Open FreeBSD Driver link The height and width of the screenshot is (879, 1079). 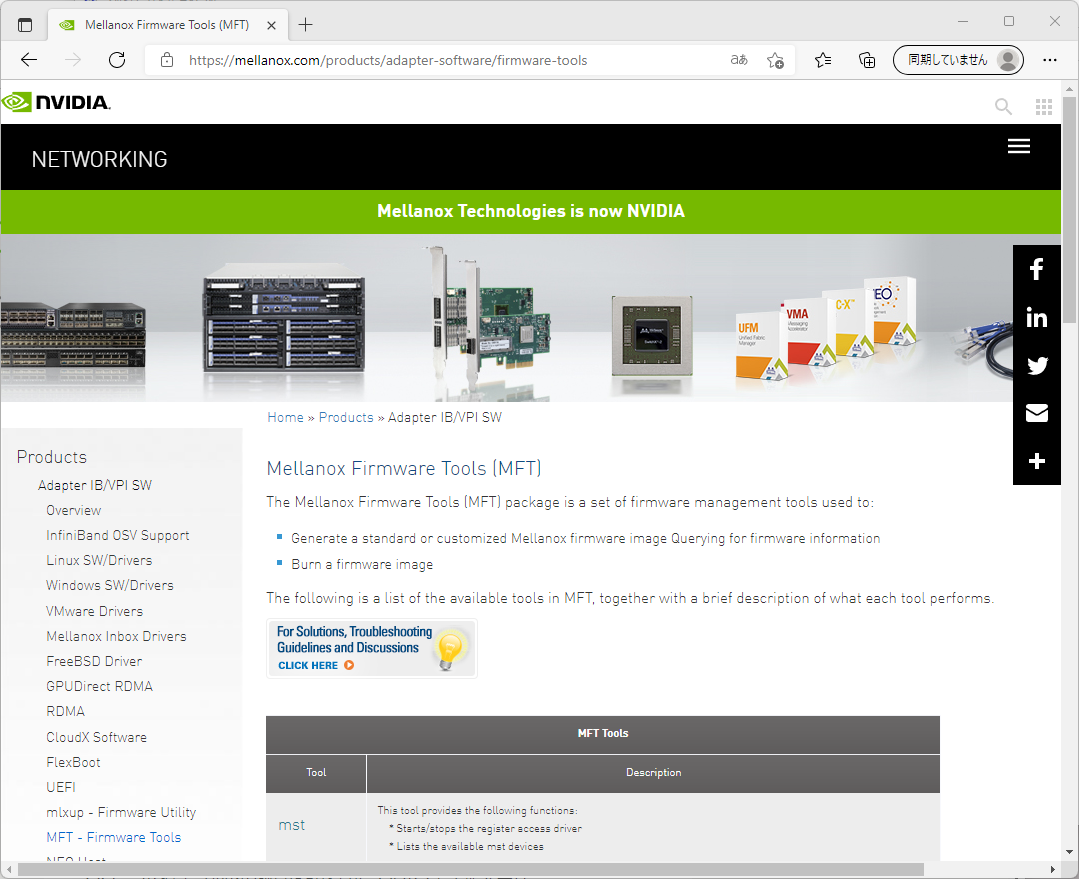94,661
